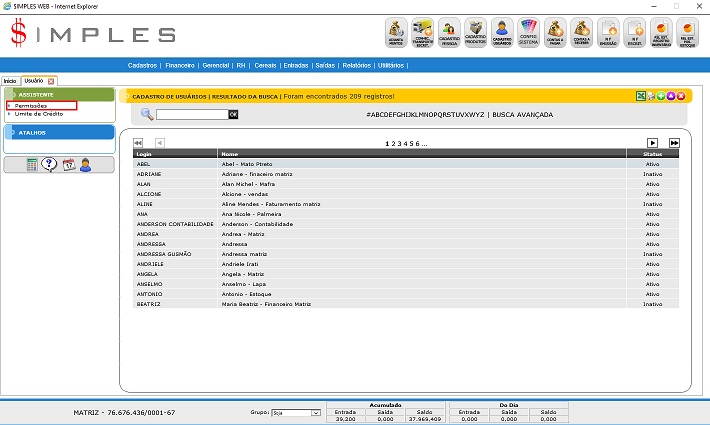The width and height of the screenshot is (710, 425).
Task: Click the BUSCA AVANÇADA link
Action: (522, 115)
